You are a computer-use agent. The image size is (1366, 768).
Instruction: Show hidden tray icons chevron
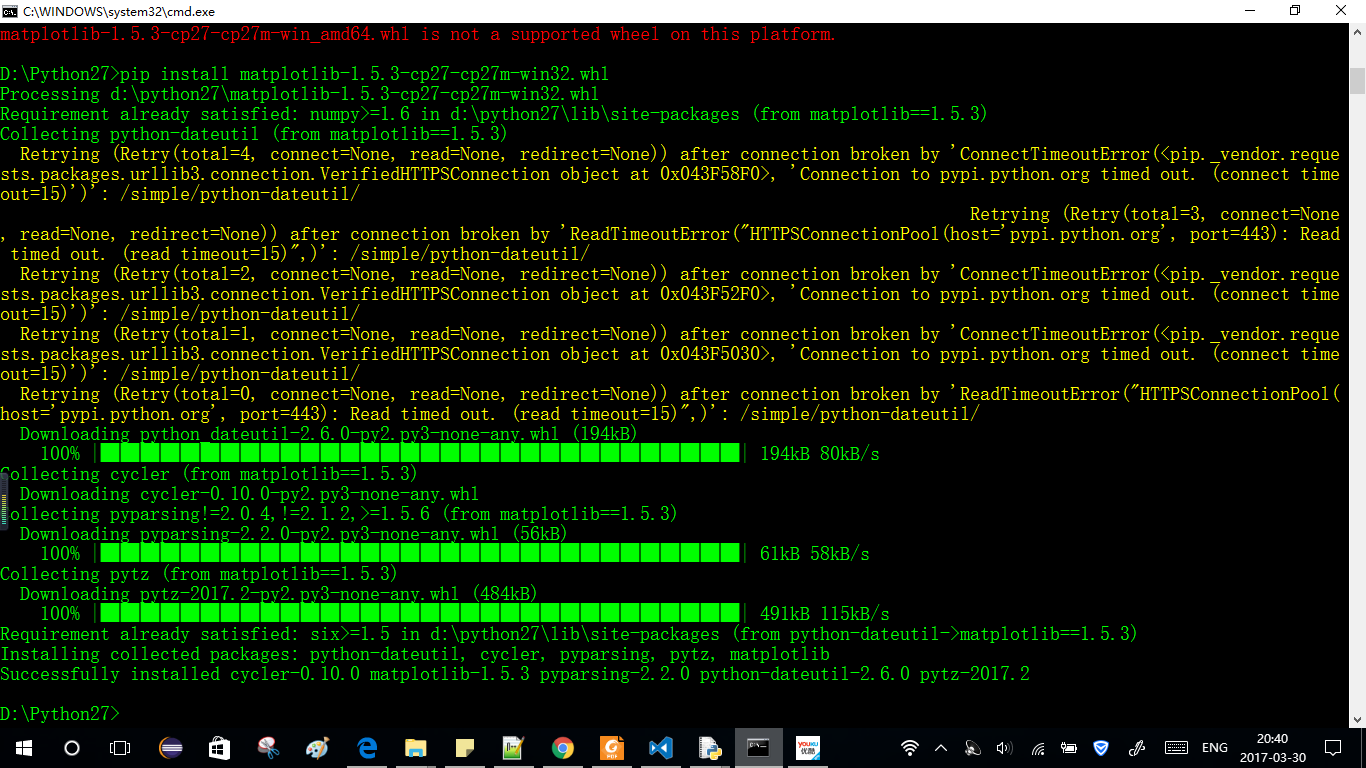point(941,747)
